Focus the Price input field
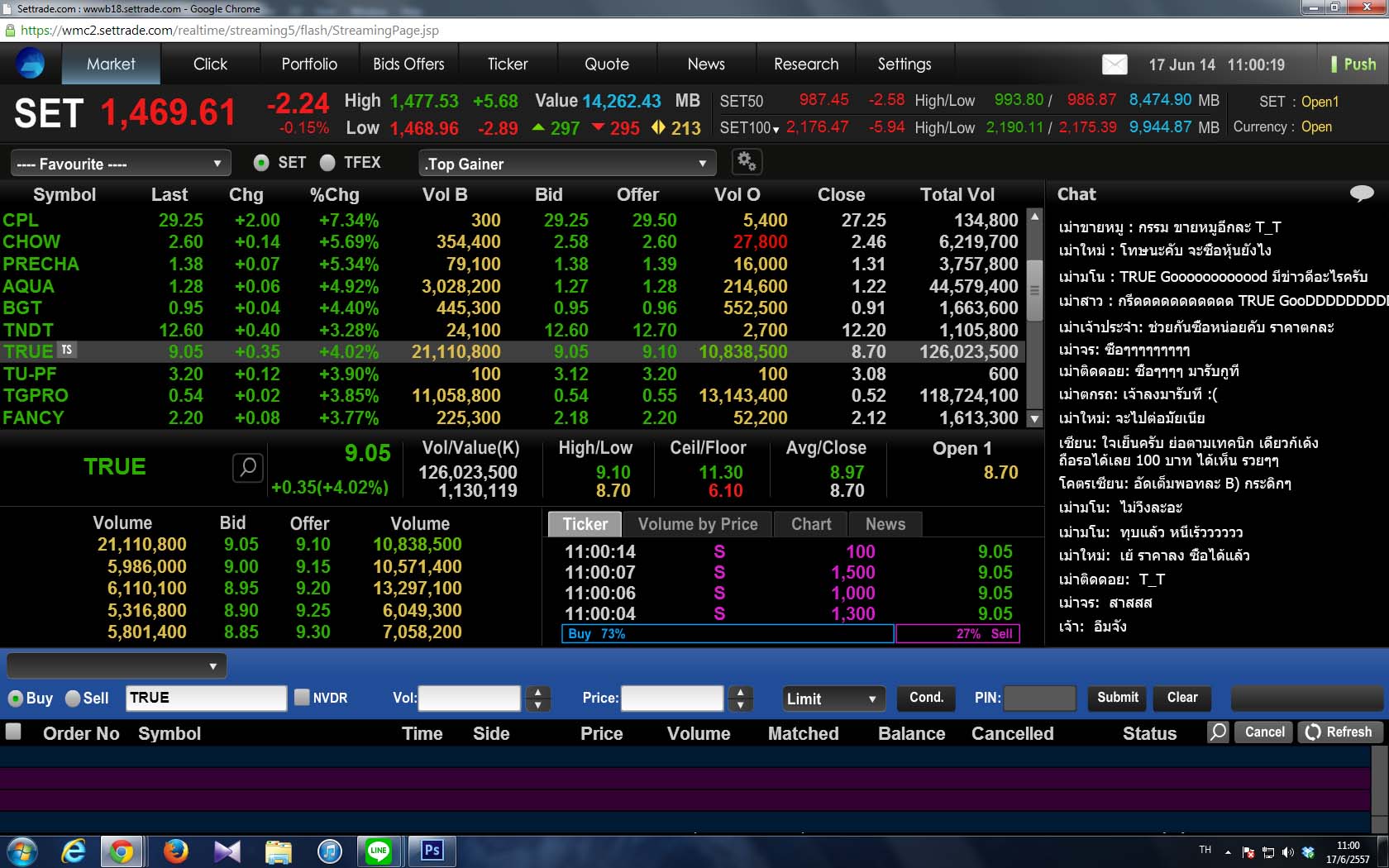This screenshot has height=868, width=1389. pyautogui.click(x=672, y=698)
